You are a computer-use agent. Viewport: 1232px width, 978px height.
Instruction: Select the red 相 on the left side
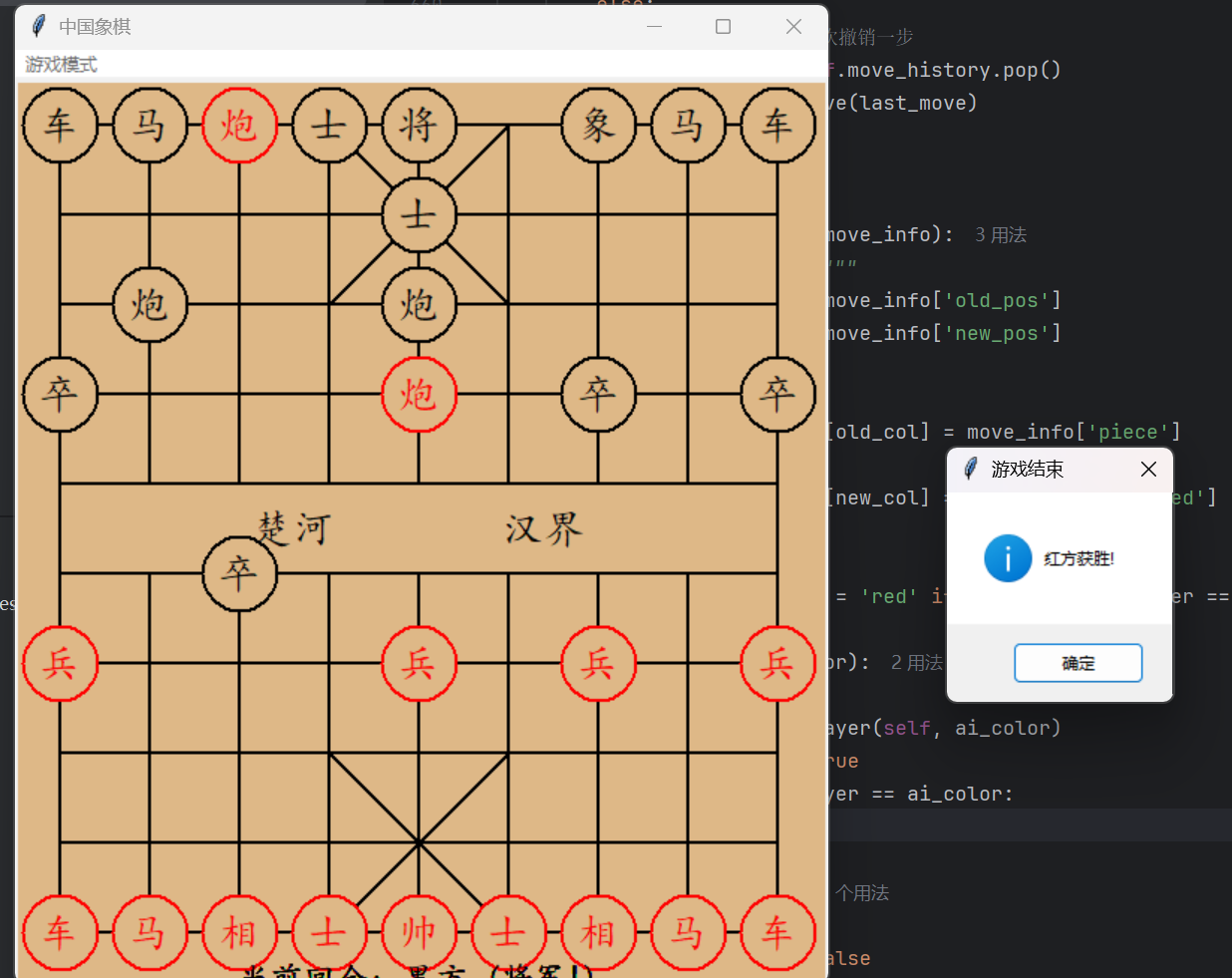pyautogui.click(x=239, y=933)
